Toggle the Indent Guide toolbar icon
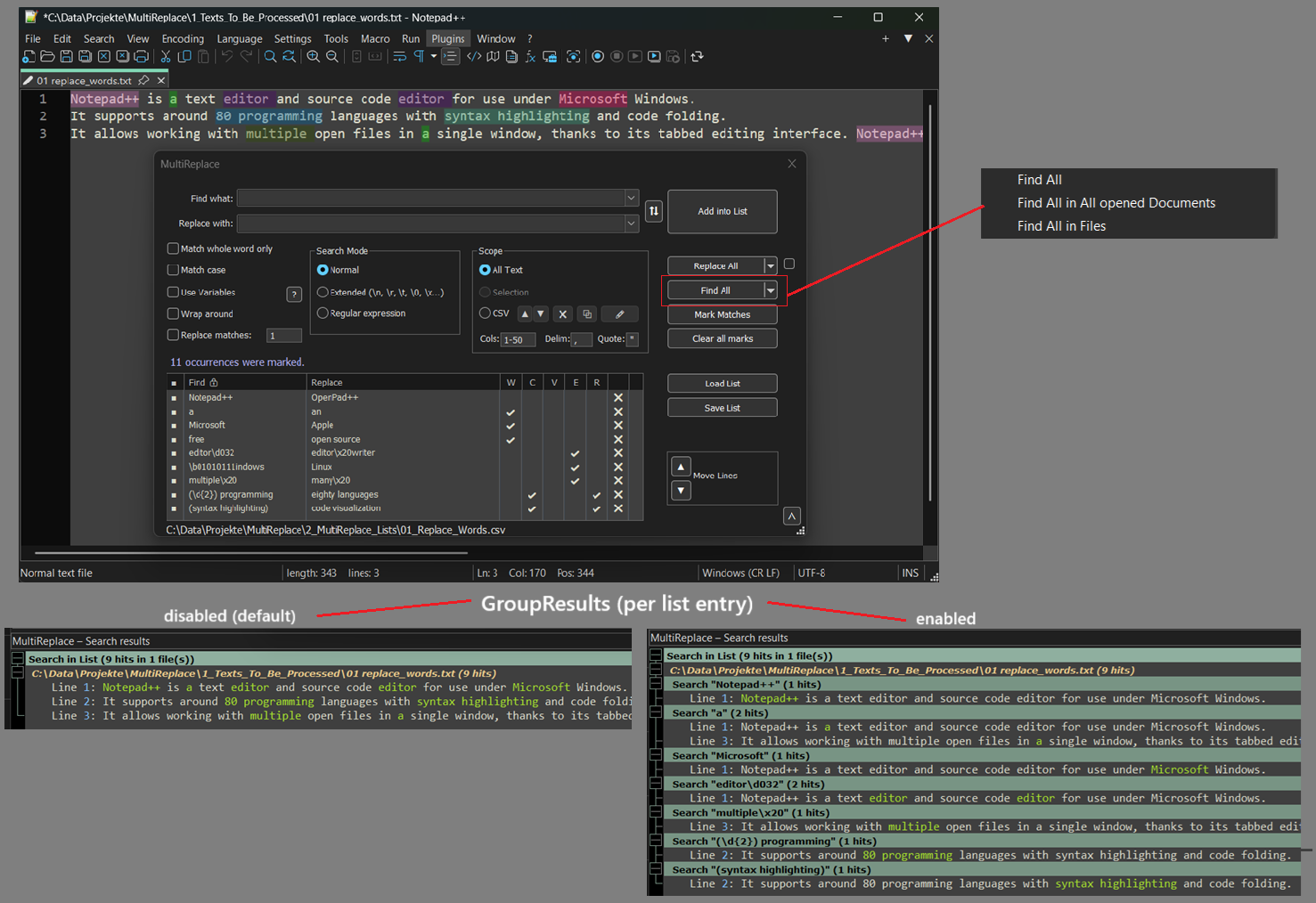 450,56
